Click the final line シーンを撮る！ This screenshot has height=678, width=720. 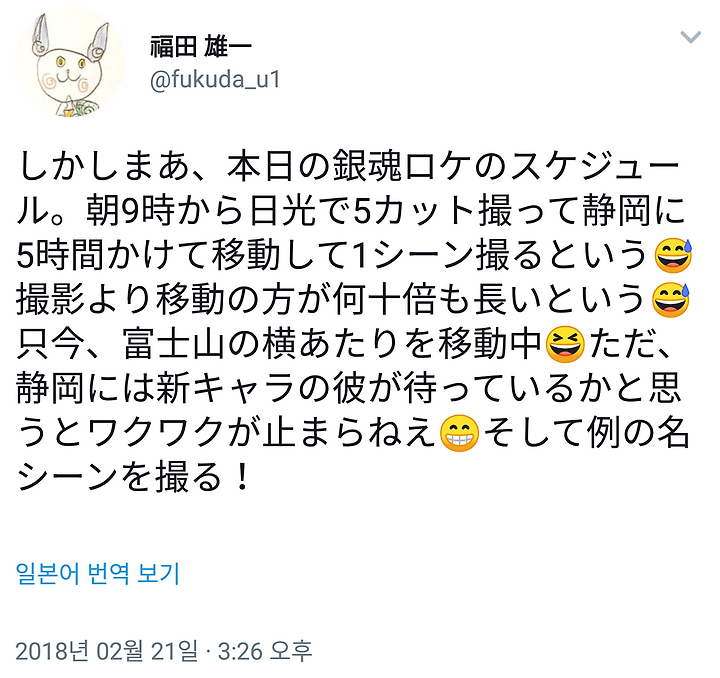pyautogui.click(x=134, y=478)
